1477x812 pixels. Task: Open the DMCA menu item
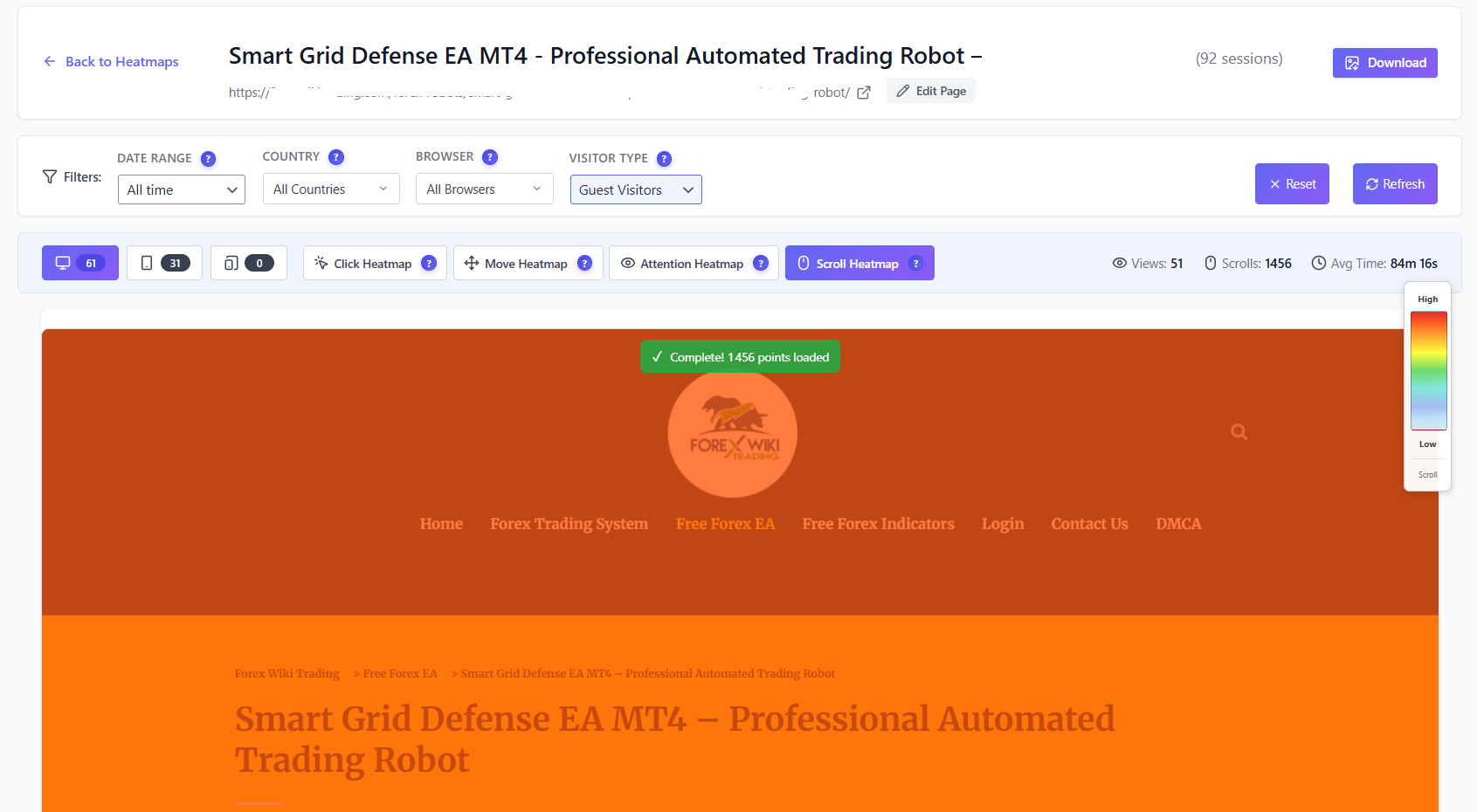coord(1178,524)
